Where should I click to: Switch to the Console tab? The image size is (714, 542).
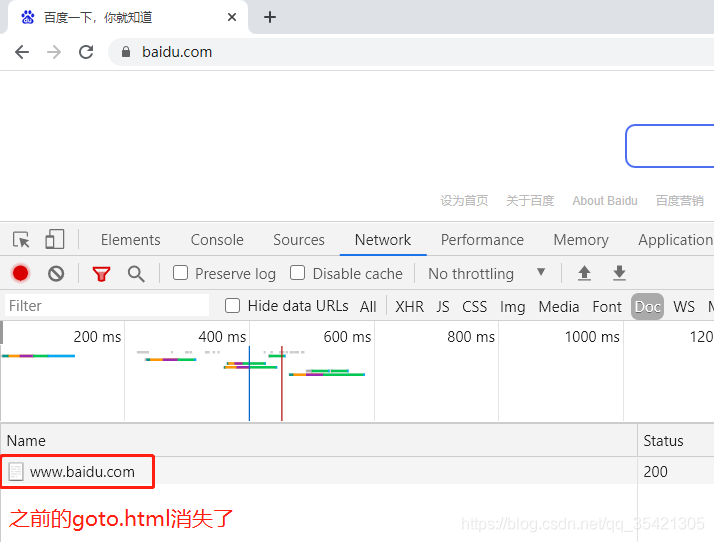point(217,240)
